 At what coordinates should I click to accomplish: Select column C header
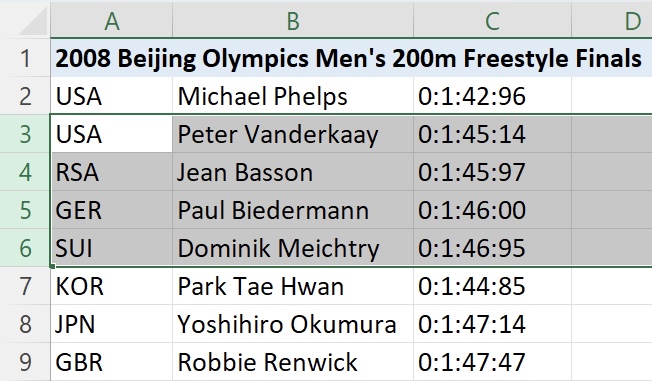[x=492, y=20]
